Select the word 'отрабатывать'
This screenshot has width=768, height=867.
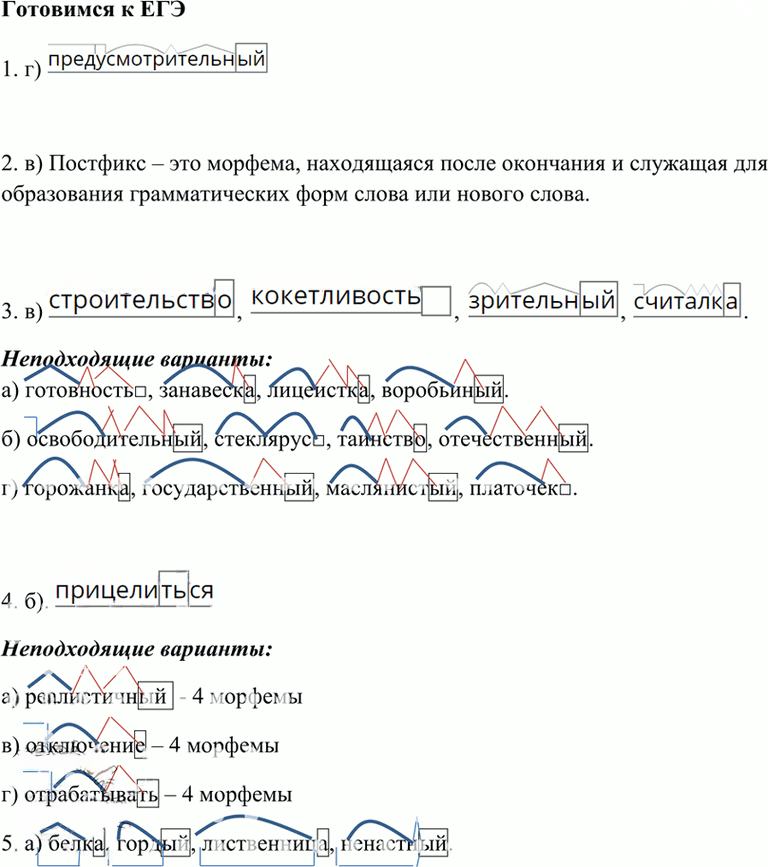(x=91, y=795)
